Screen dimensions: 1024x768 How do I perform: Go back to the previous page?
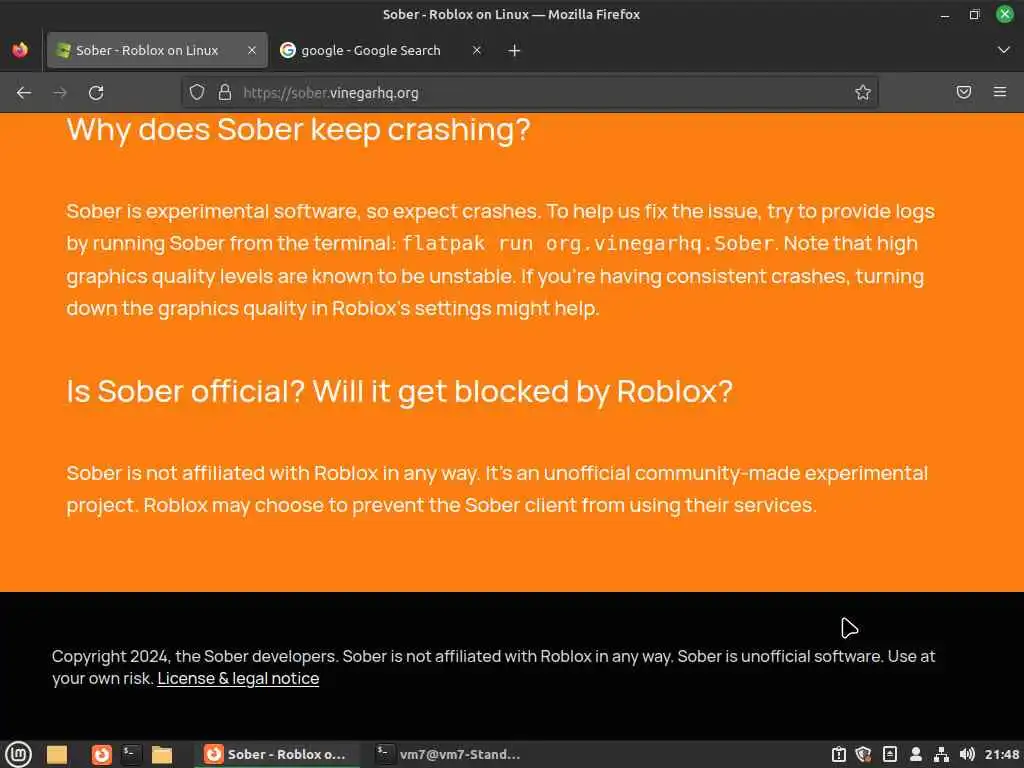[24, 93]
